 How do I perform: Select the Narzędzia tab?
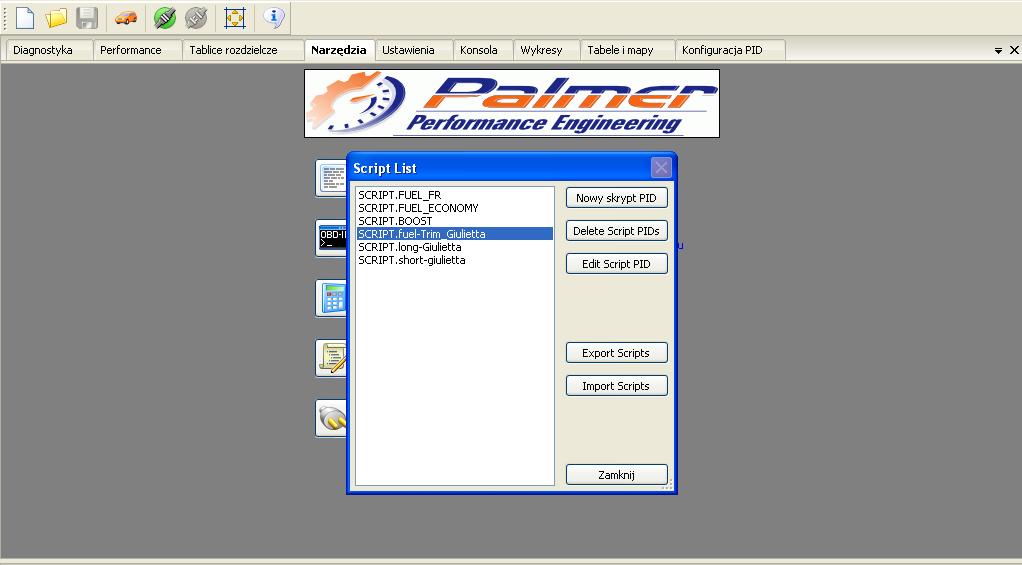[x=339, y=50]
